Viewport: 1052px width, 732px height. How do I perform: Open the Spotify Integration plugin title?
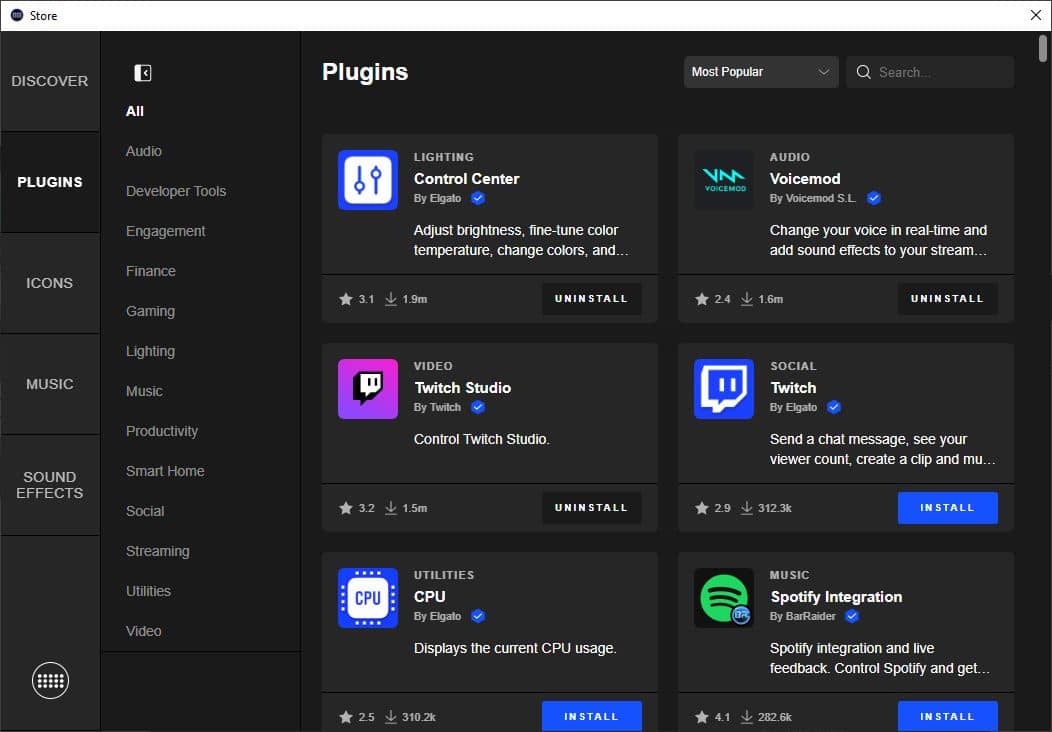(836, 597)
